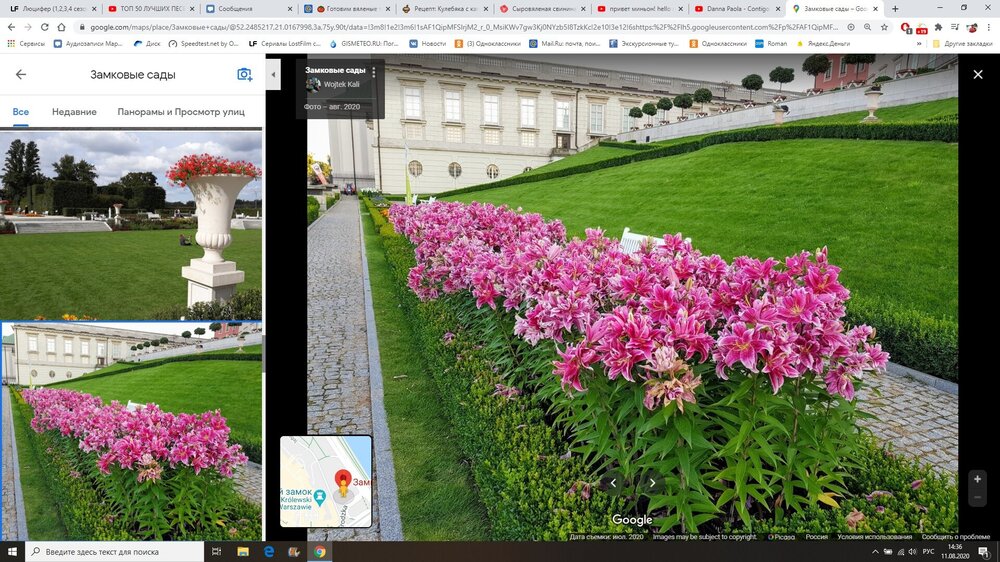Close the photo viewer with X

pyautogui.click(x=977, y=74)
